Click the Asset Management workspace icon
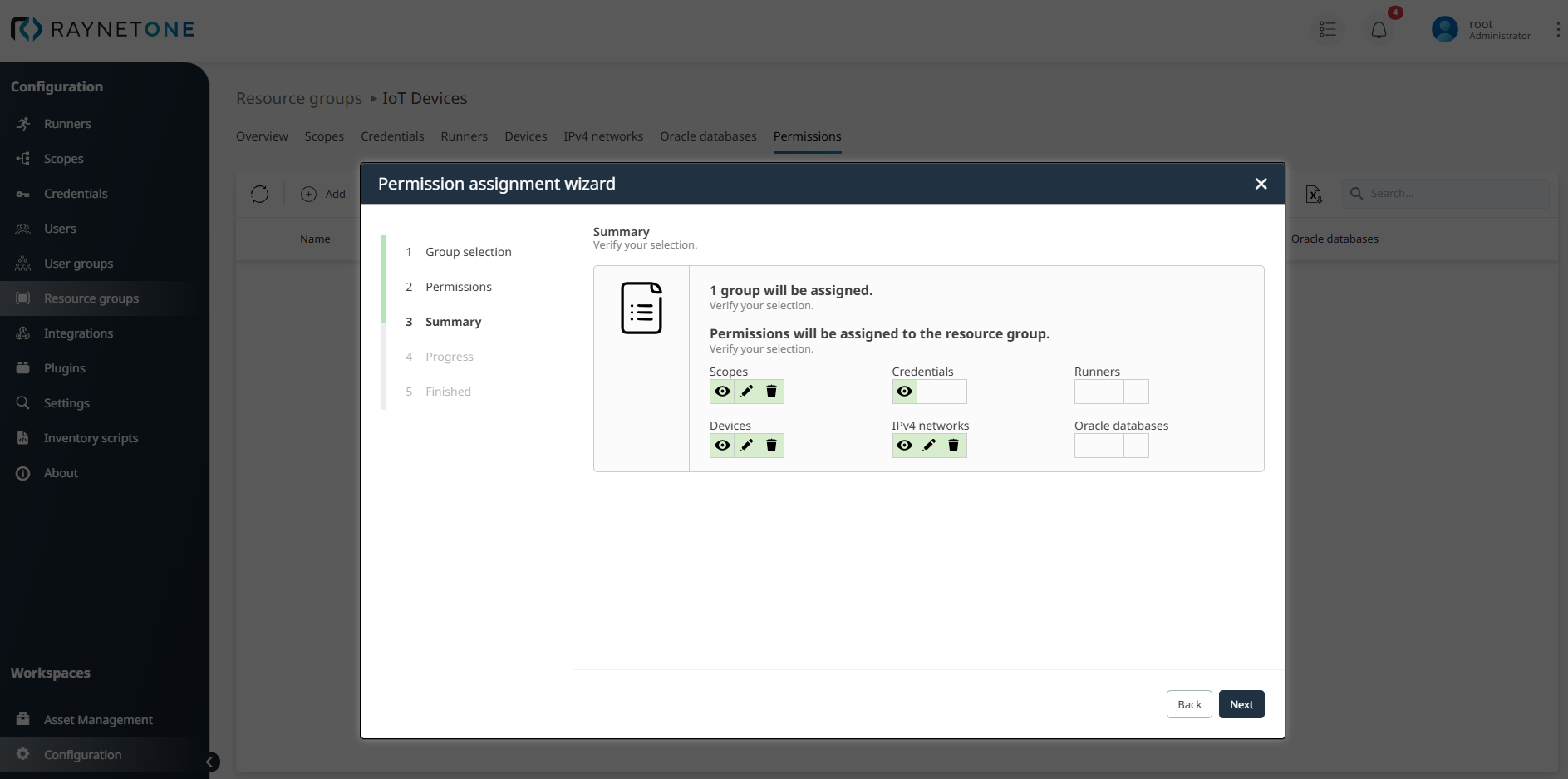This screenshot has width=1568, height=779. click(x=22, y=719)
